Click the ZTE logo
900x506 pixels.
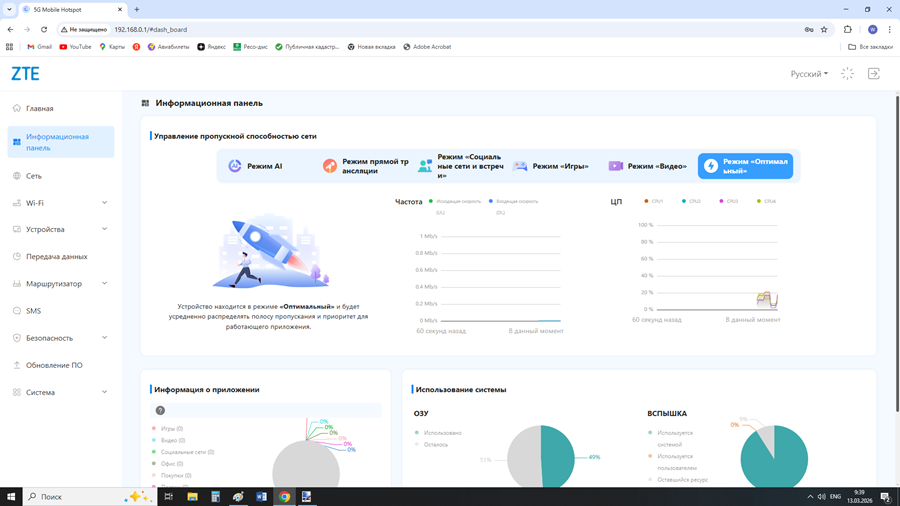(x=25, y=74)
